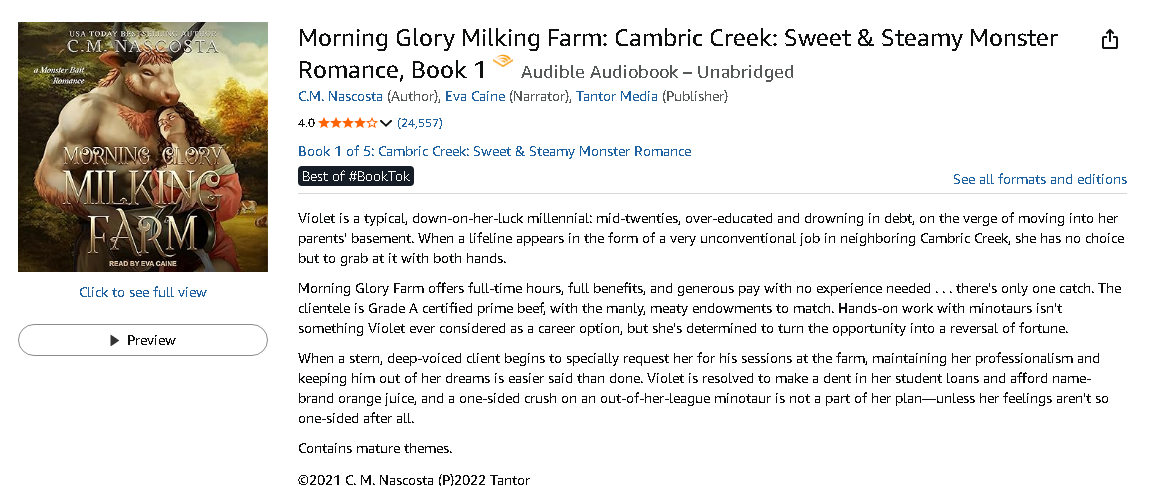Click the Milking Farm book cover image
The image size is (1158, 486).
tap(143, 147)
